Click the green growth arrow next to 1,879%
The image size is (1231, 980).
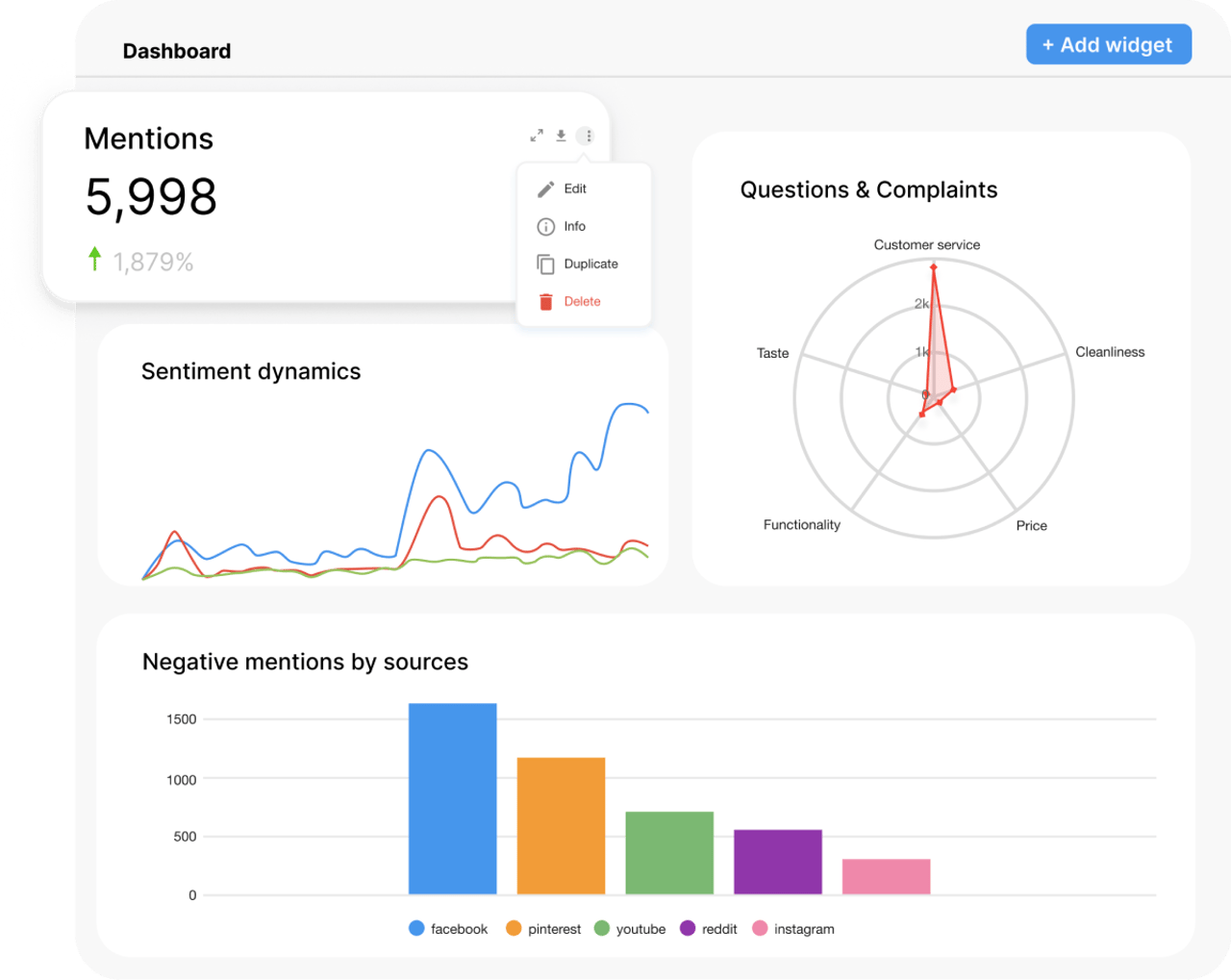click(94, 259)
